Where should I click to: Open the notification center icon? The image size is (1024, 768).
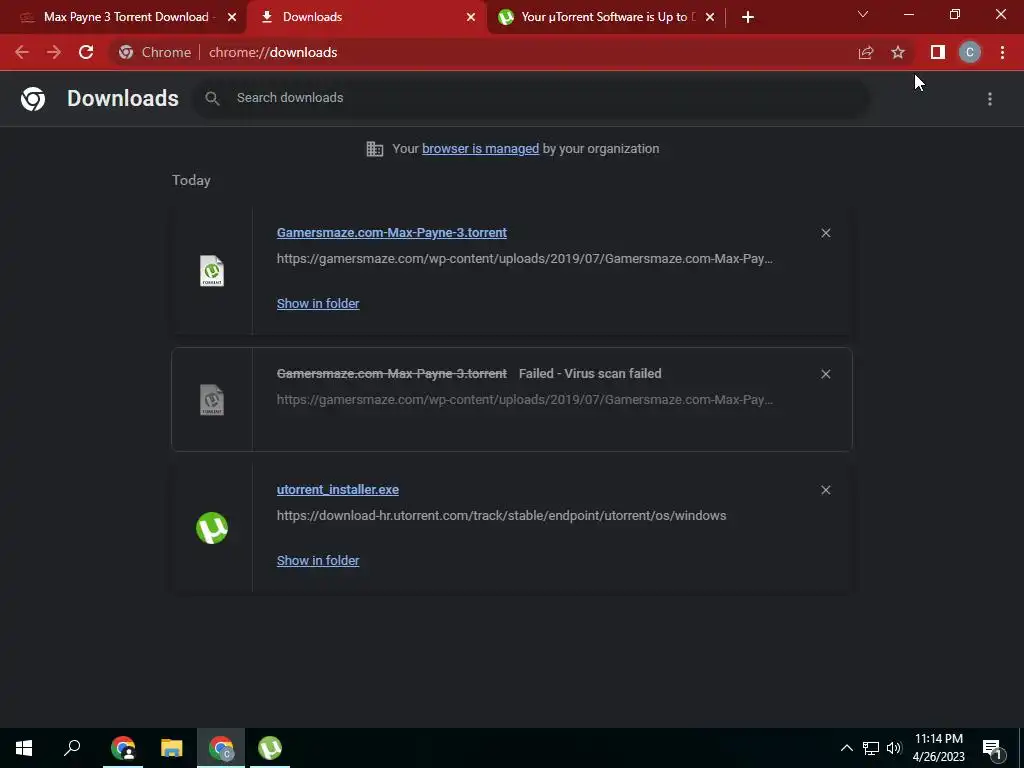pos(993,748)
